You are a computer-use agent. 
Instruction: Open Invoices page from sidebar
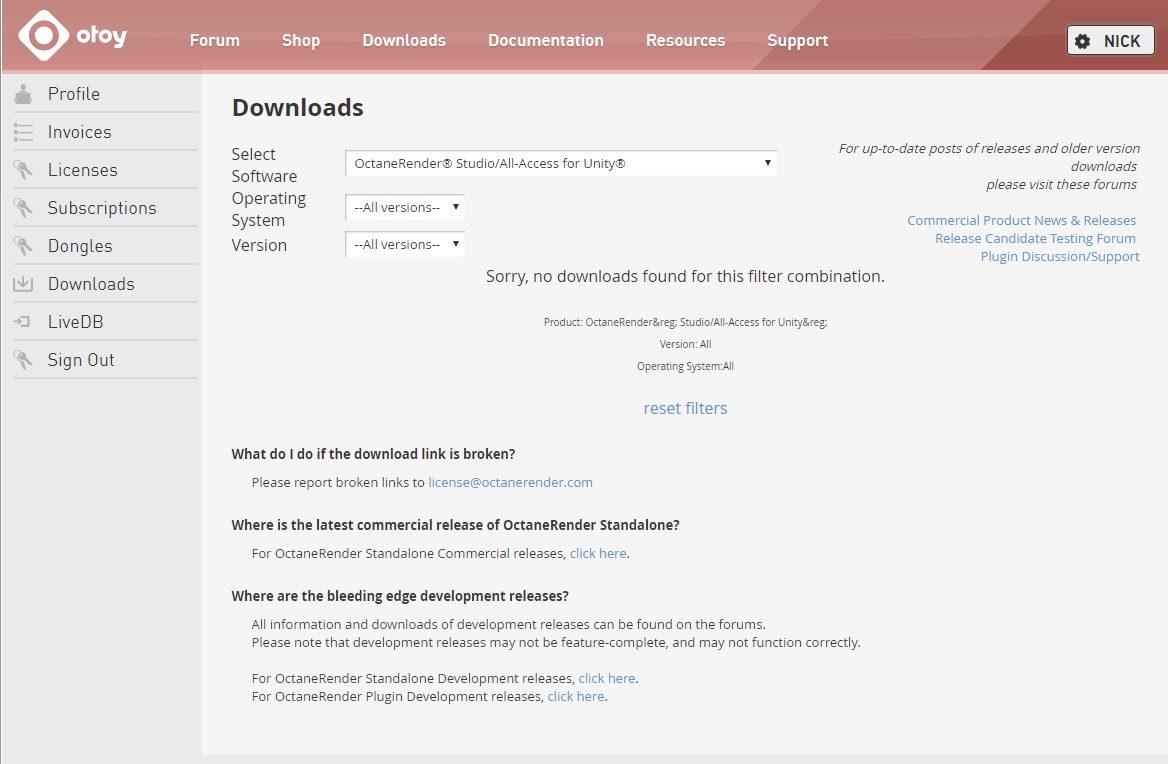click(x=80, y=132)
